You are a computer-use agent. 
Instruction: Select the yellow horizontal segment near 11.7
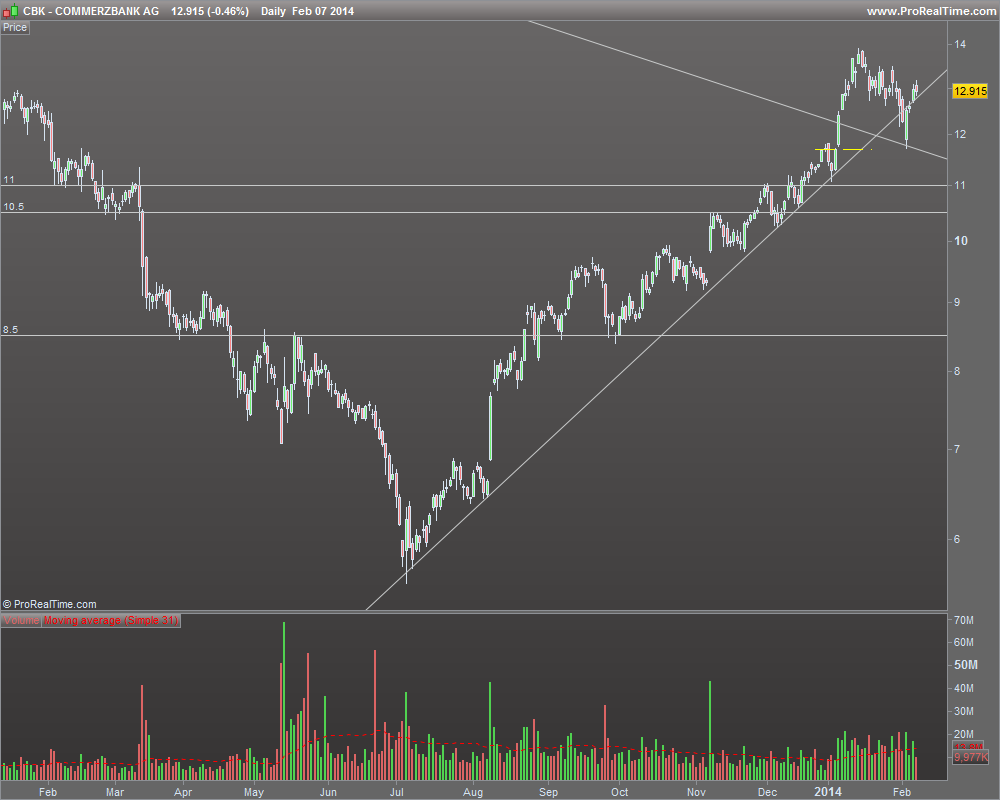pyautogui.click(x=843, y=149)
